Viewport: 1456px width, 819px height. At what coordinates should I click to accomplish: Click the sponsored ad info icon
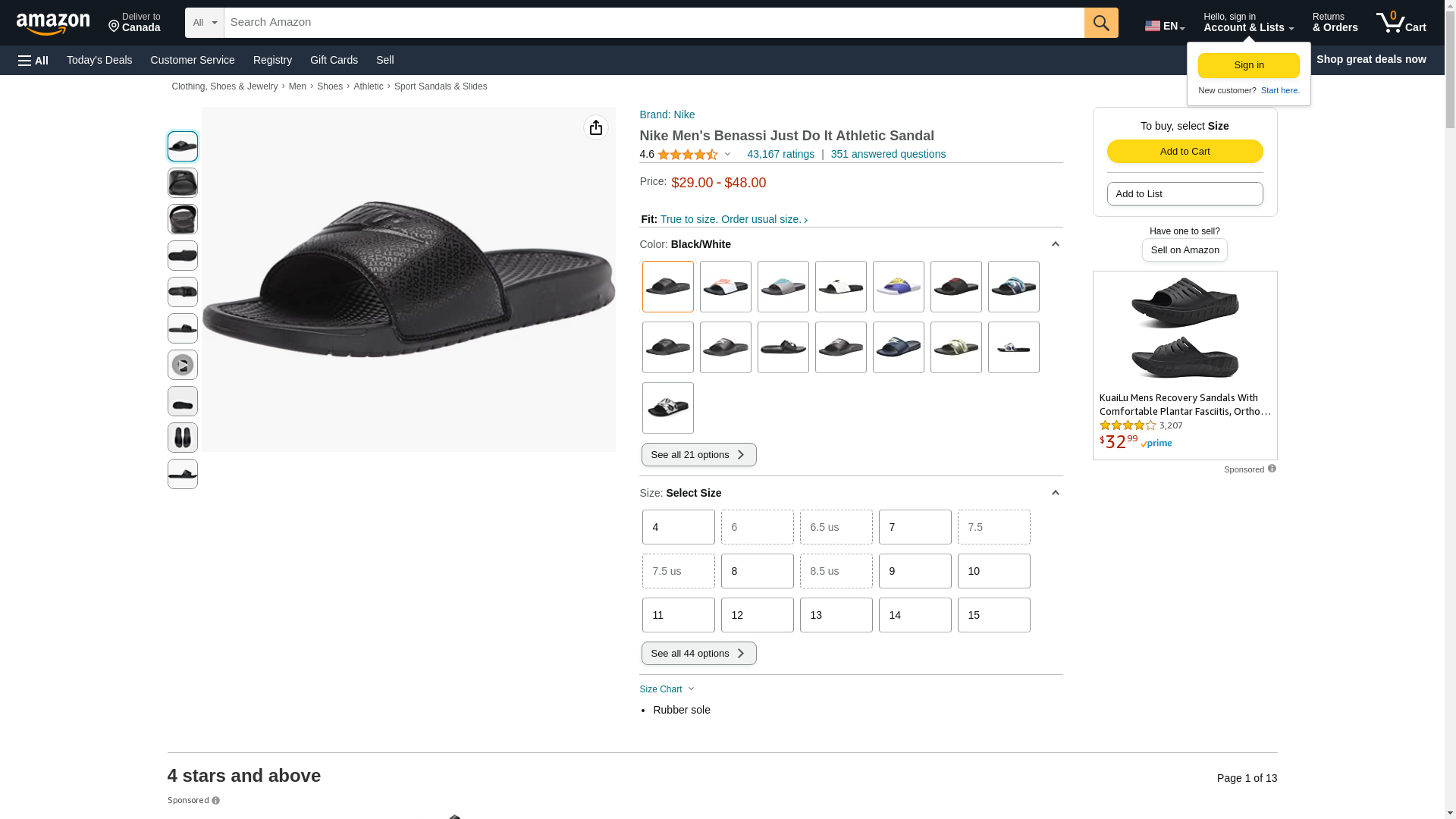point(1272,469)
